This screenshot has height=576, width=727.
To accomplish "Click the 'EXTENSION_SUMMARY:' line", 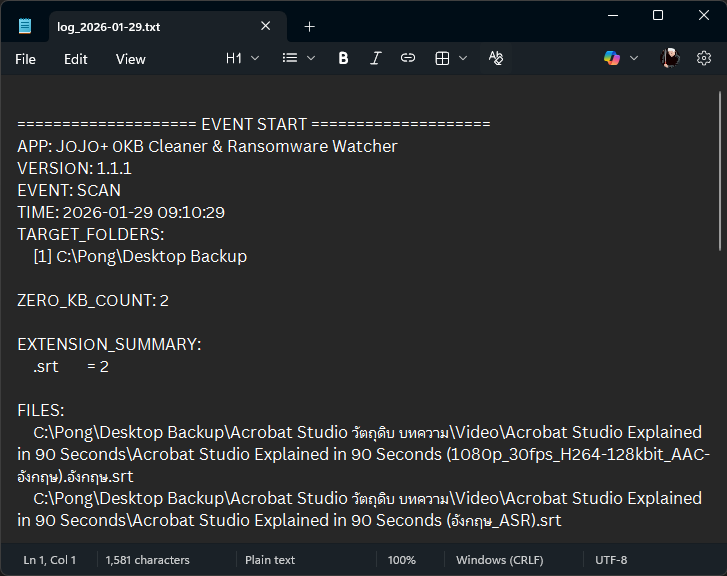I will pos(109,345).
